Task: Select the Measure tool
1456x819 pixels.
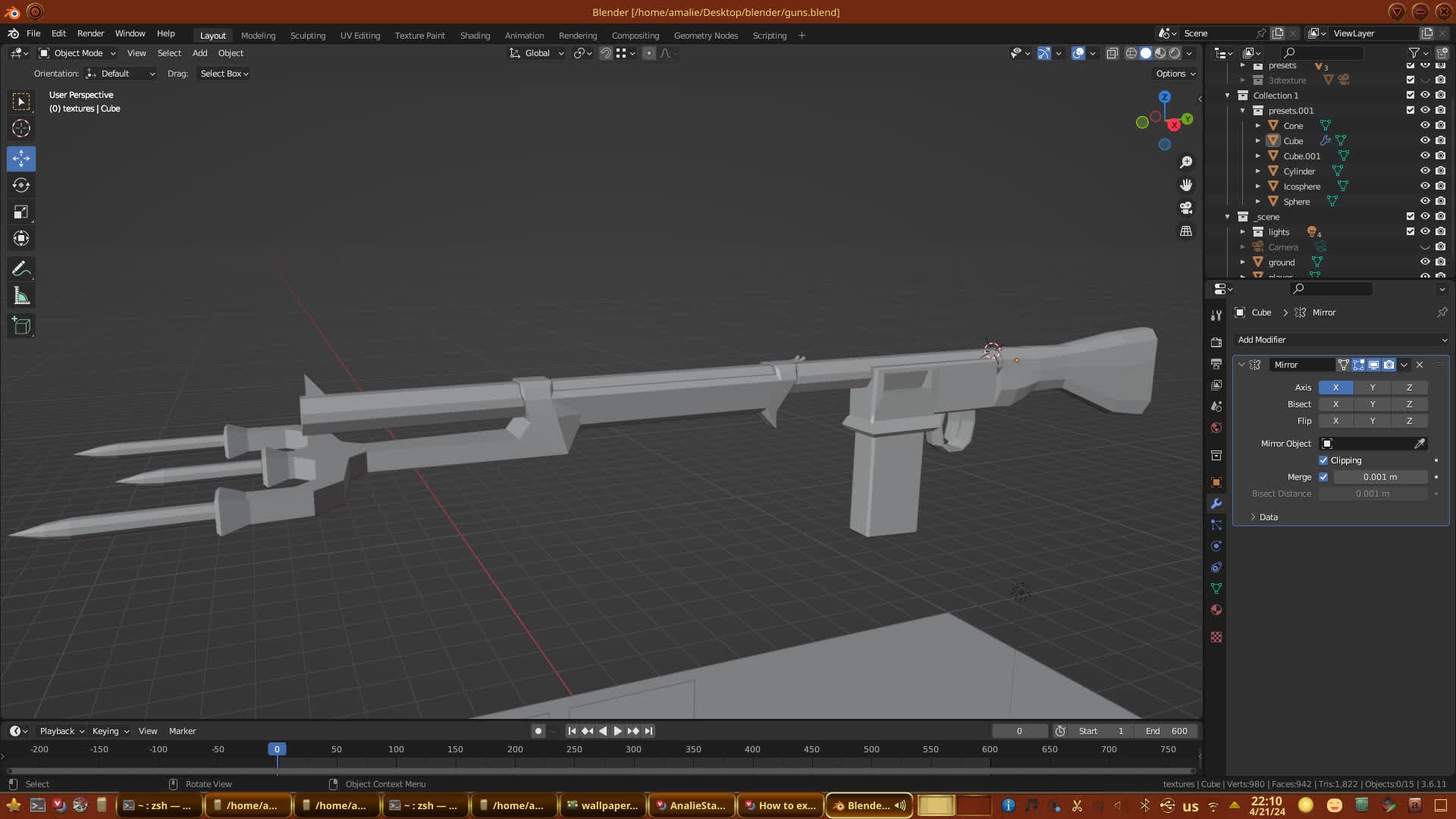Action: coord(21,297)
